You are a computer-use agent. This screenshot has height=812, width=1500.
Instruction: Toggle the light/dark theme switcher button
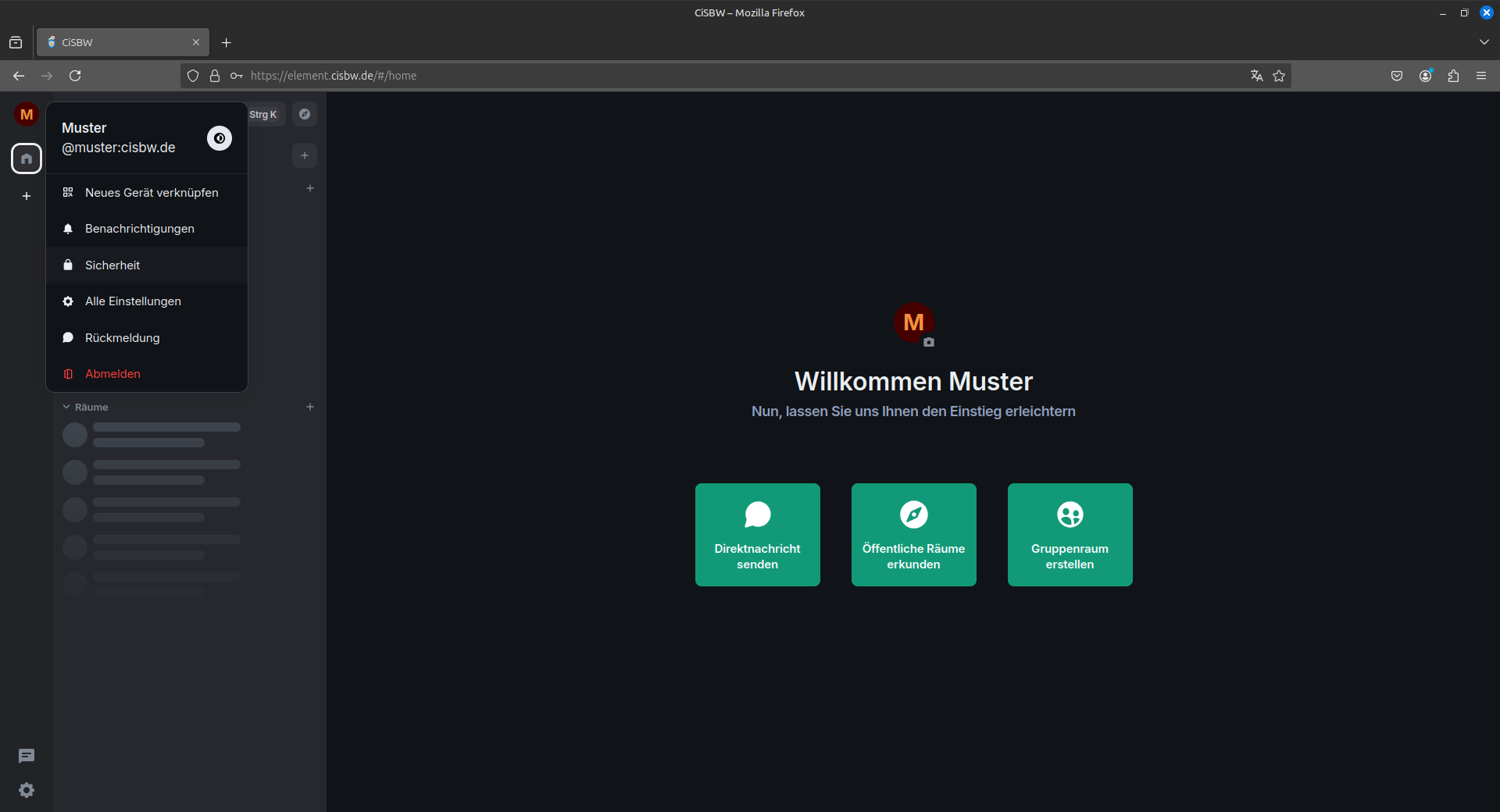pos(220,138)
